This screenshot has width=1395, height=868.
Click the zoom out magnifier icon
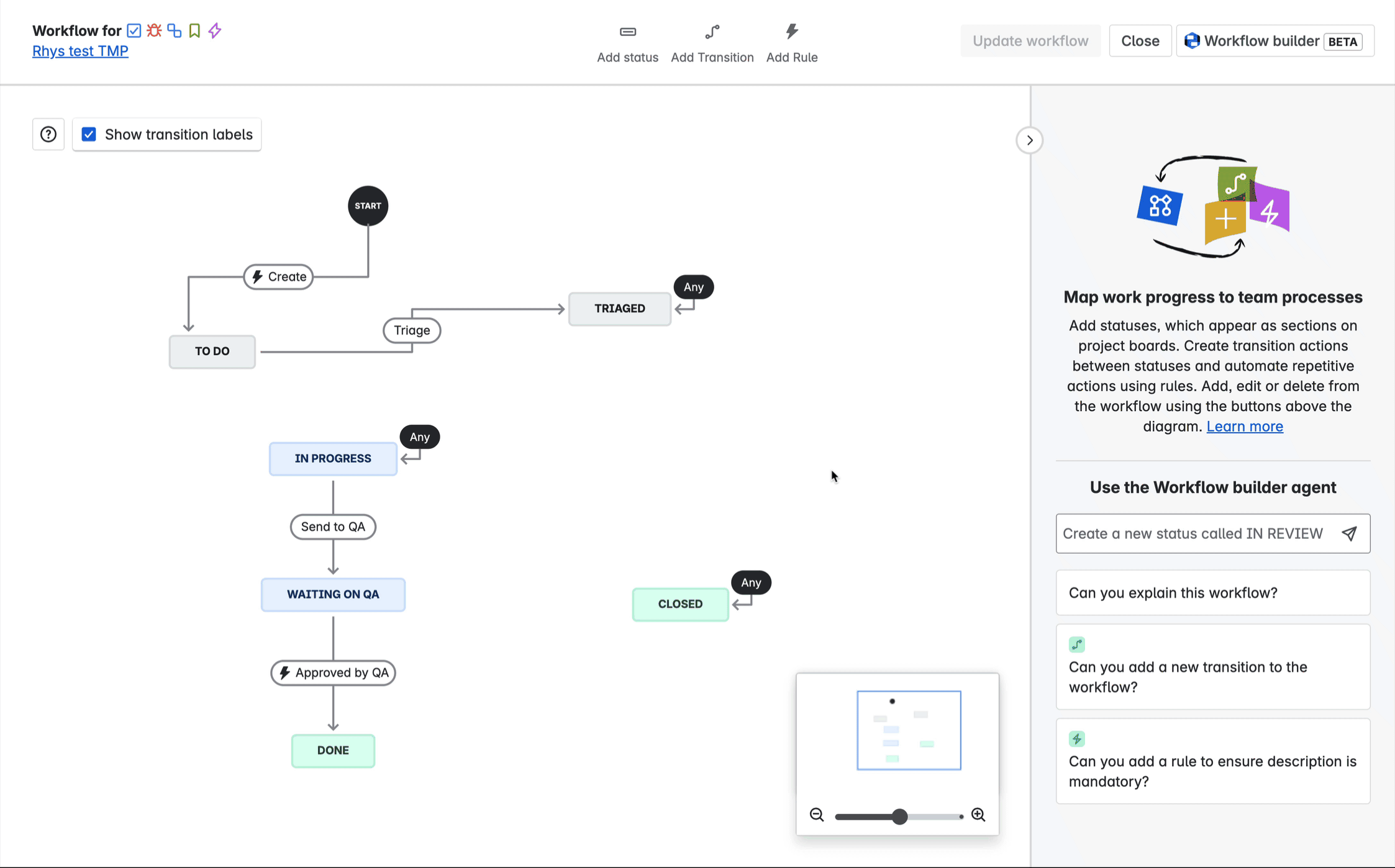(x=817, y=815)
